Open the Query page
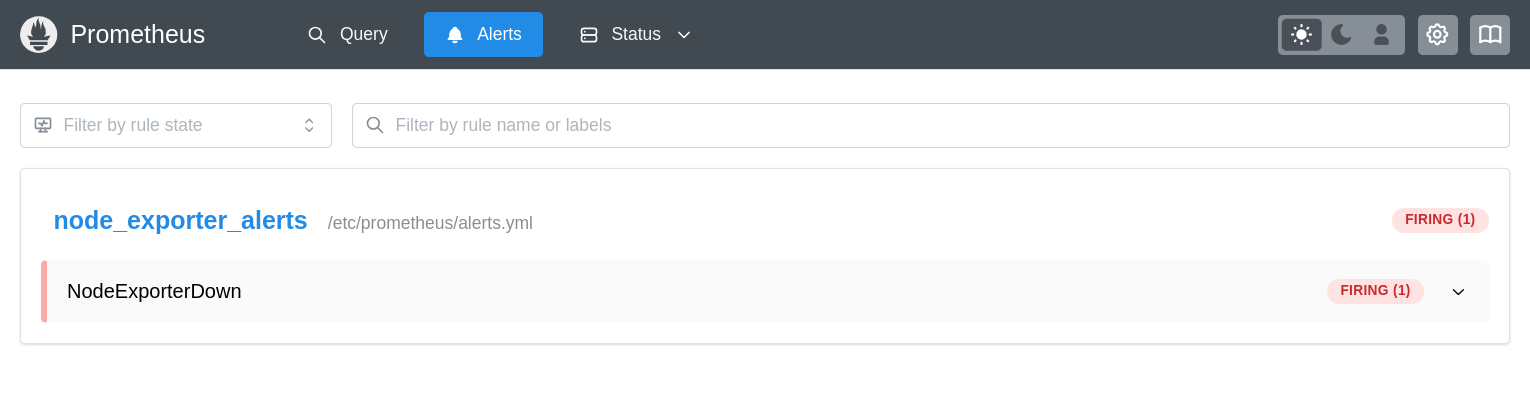This screenshot has width=1530, height=393. click(x=347, y=34)
